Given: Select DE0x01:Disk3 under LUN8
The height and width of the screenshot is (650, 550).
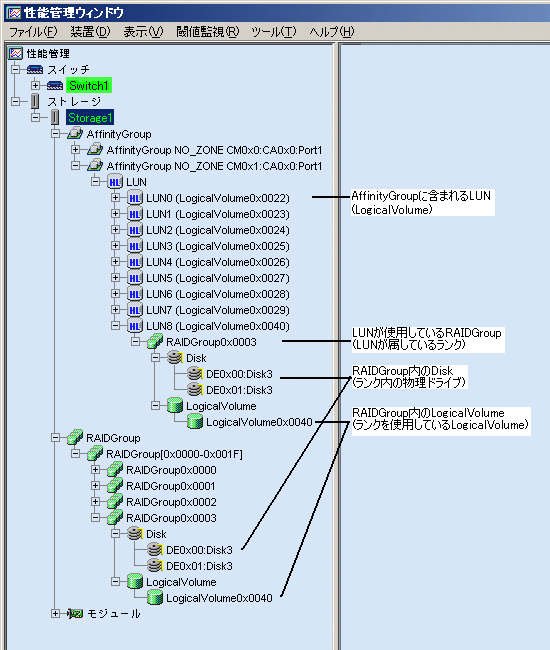Looking at the screenshot, I should coord(240,390).
